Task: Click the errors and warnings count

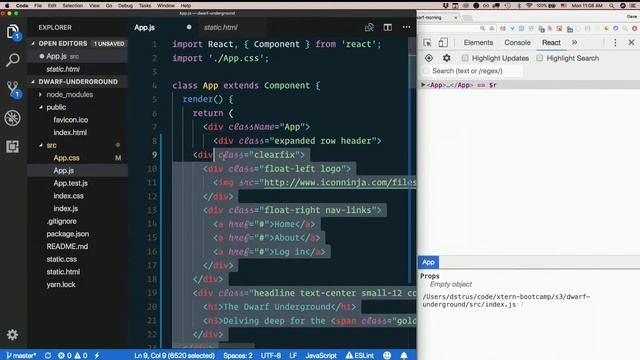Action: click(x=72, y=356)
